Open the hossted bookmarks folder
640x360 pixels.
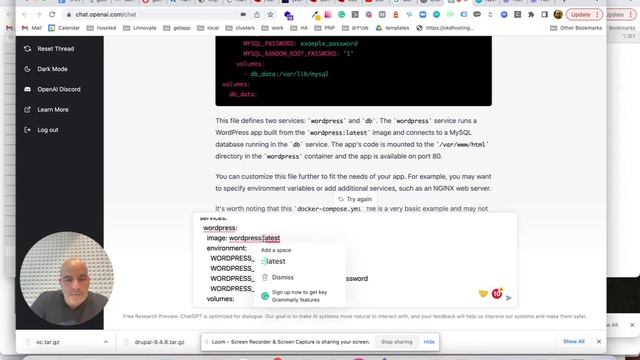(101, 28)
